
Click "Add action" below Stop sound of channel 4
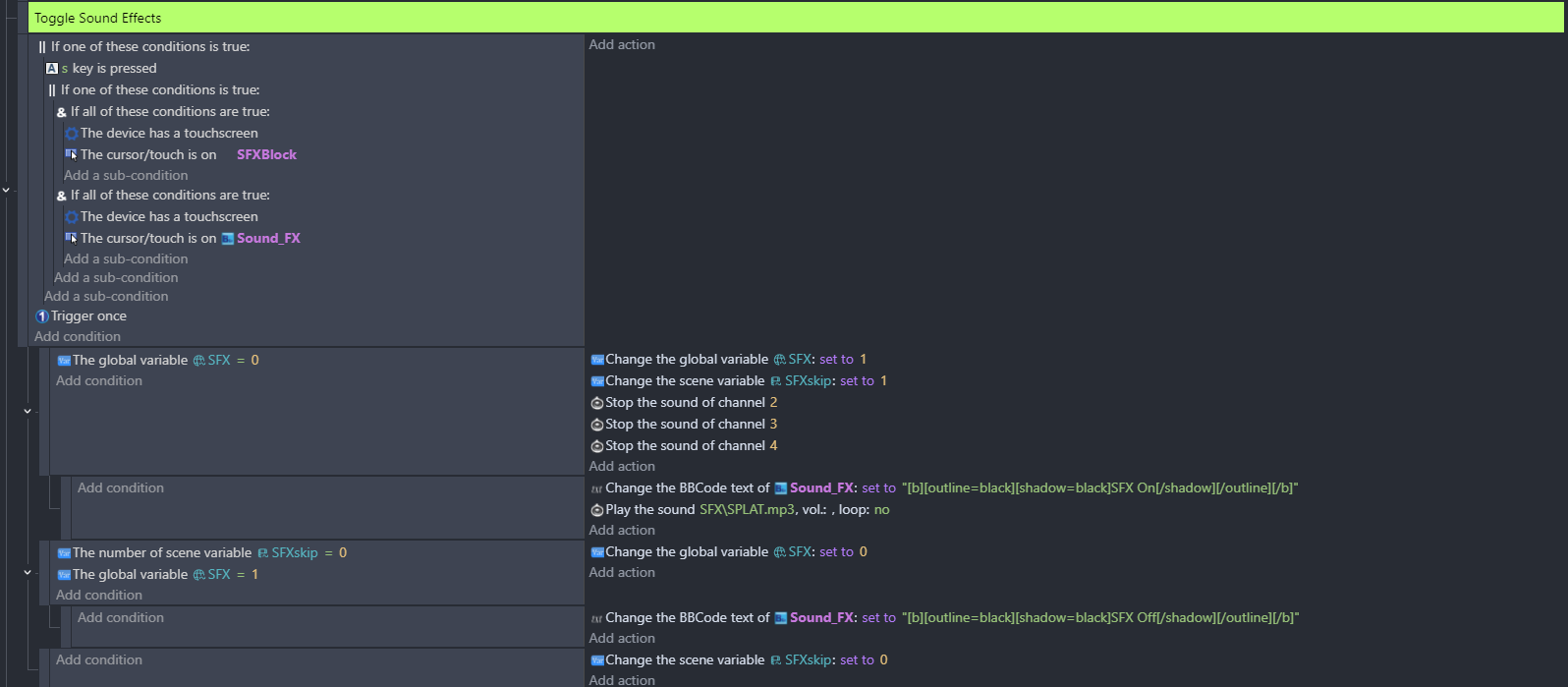pos(622,467)
